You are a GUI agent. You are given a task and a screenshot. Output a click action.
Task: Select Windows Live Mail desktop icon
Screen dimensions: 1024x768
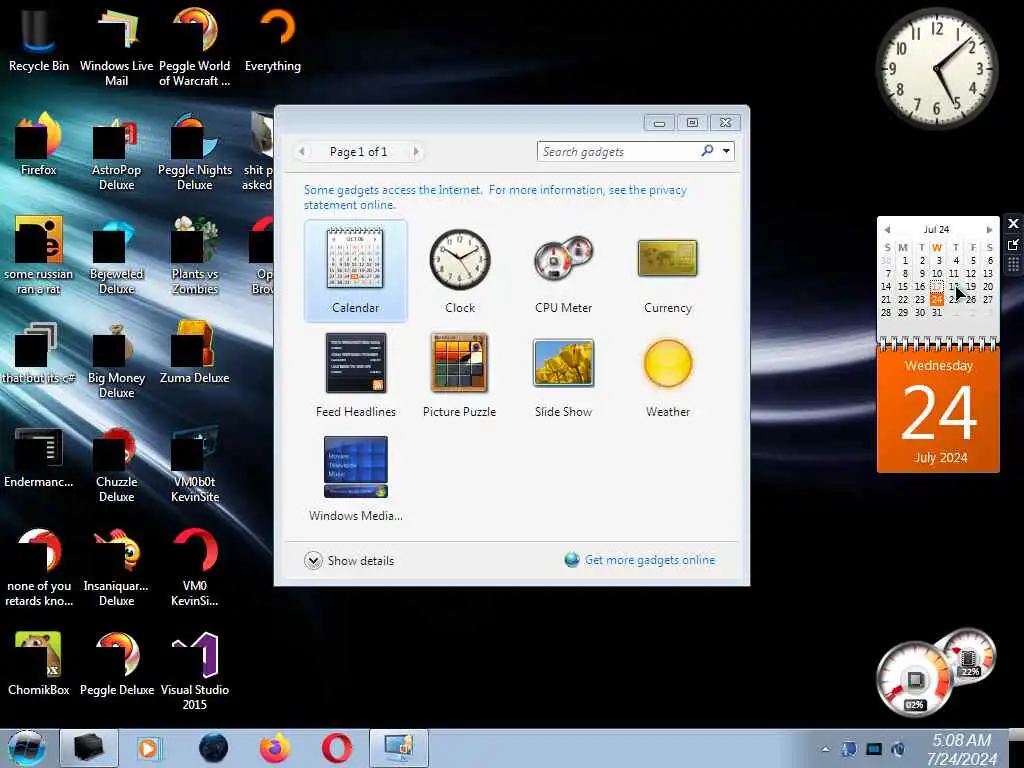click(116, 47)
